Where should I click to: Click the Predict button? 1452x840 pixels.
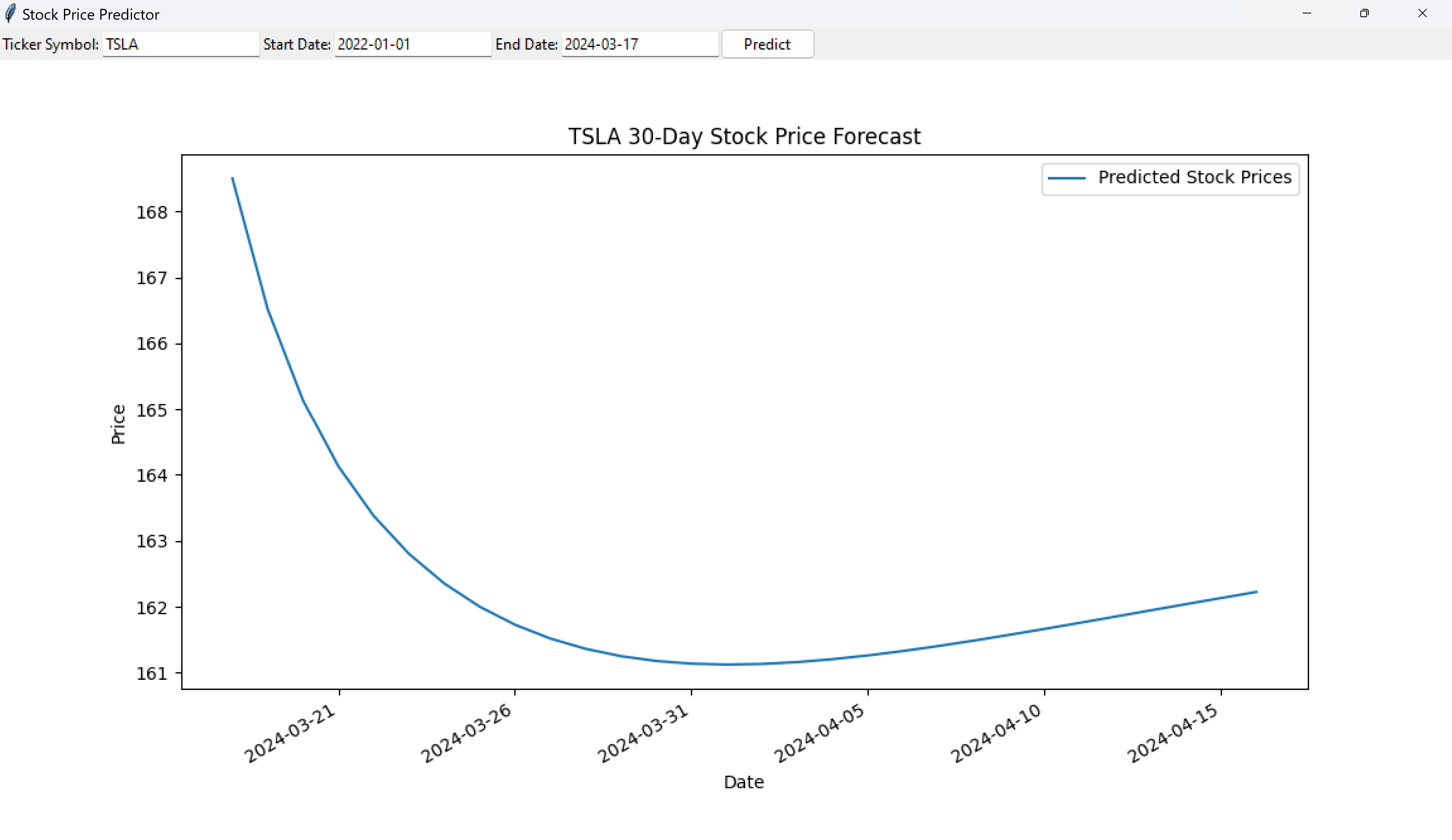[767, 45]
